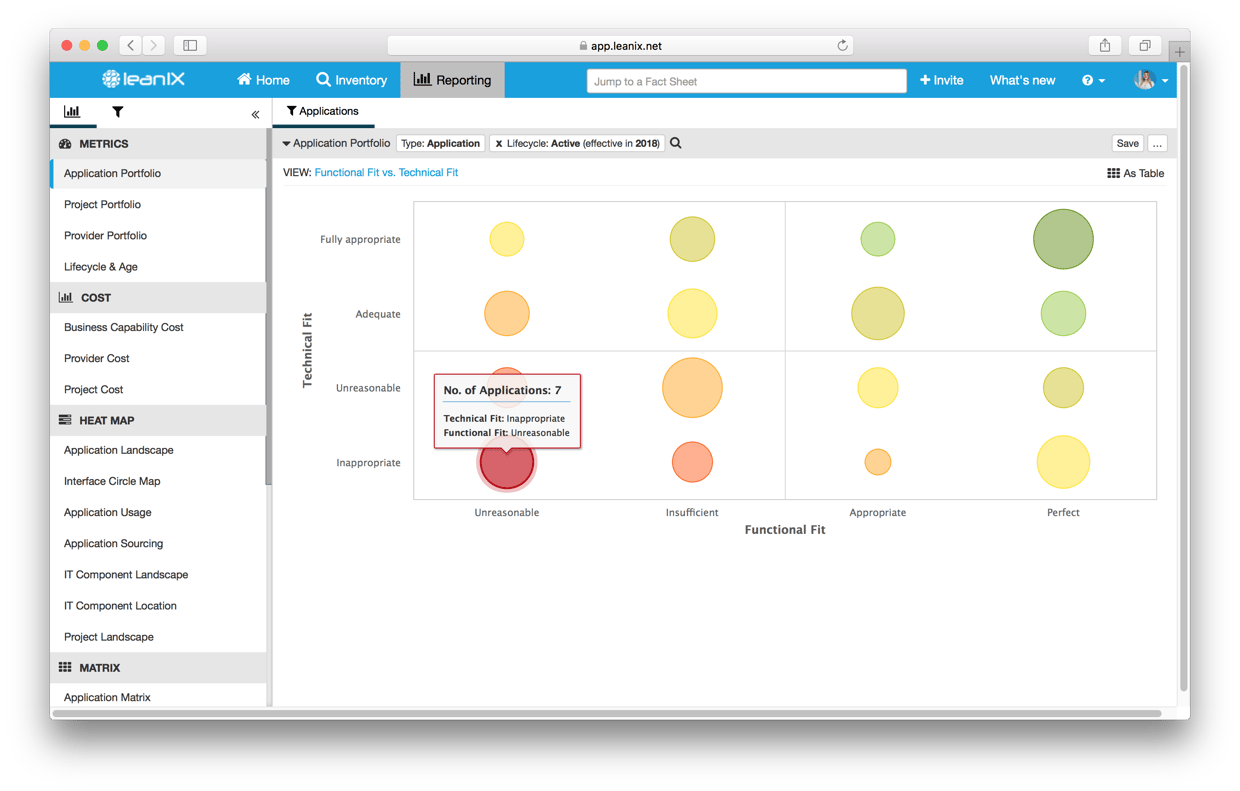Click the Metrics gauge icon in sidebar
The width and height of the screenshot is (1240, 791).
(x=68, y=143)
